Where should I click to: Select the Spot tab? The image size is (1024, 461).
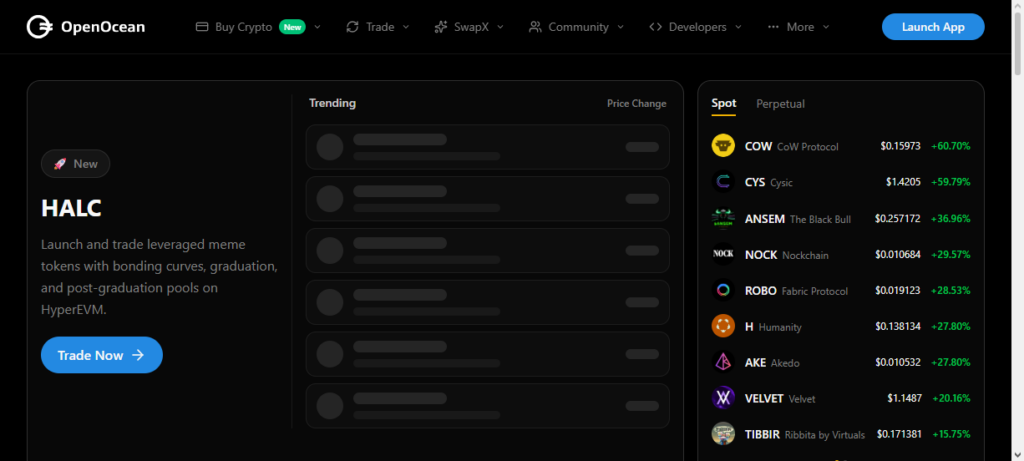pyautogui.click(x=724, y=103)
